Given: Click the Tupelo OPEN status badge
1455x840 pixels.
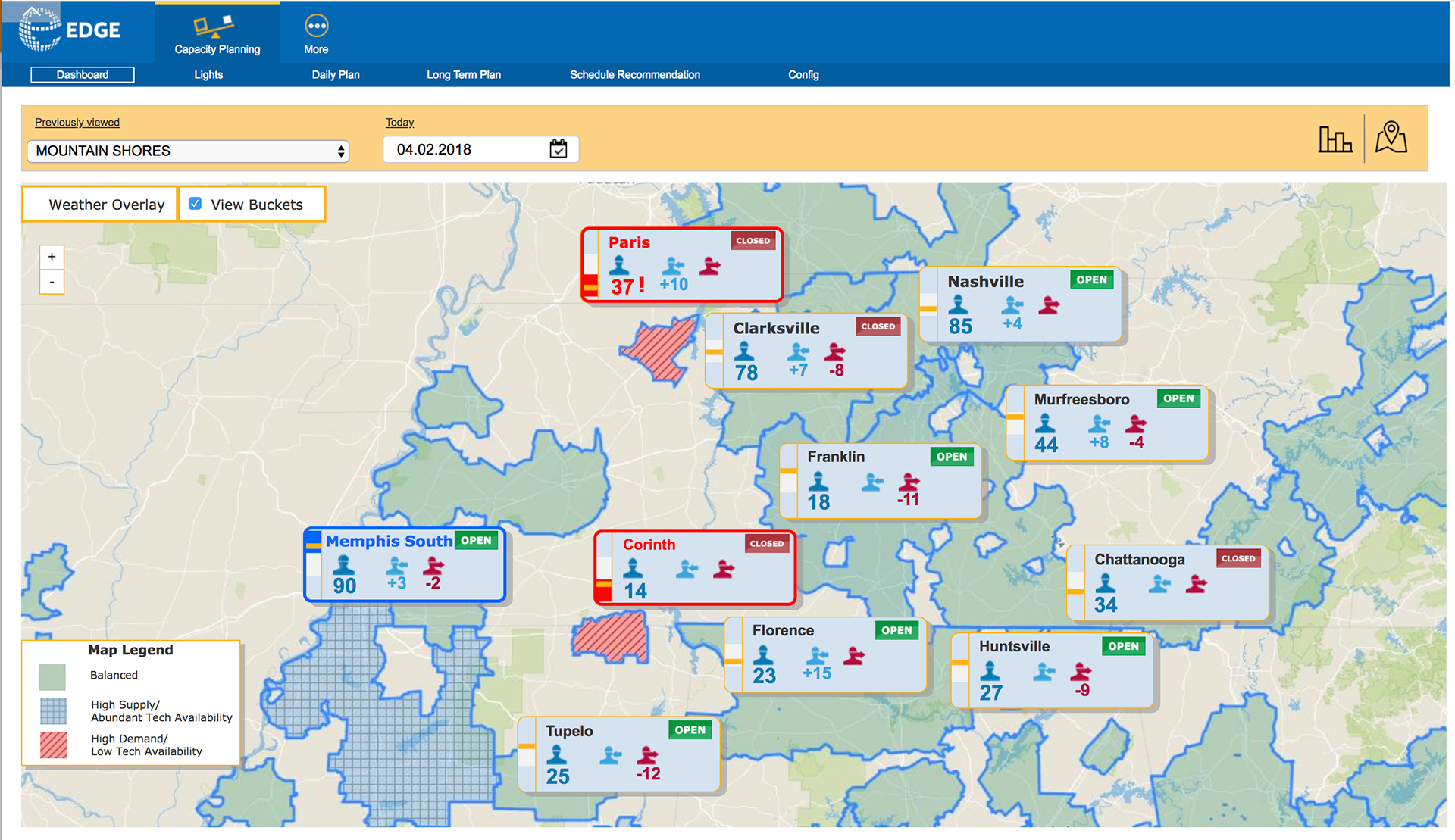Looking at the screenshot, I should pyautogui.click(x=690, y=730).
